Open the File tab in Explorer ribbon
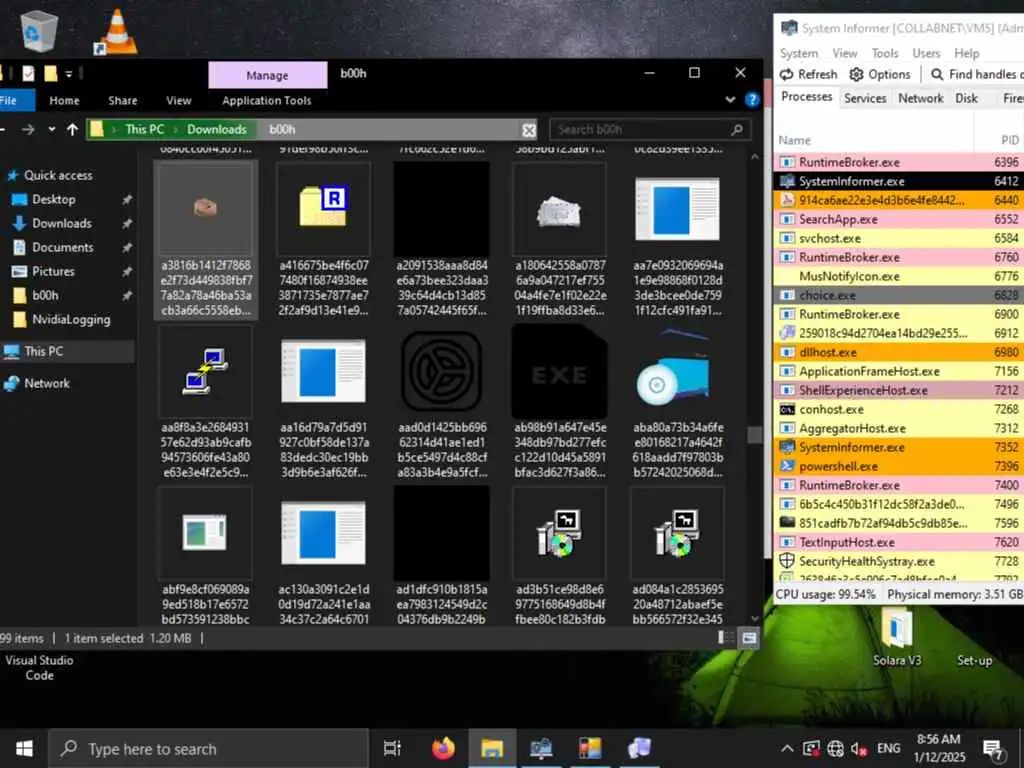This screenshot has width=1024, height=768. [9, 101]
